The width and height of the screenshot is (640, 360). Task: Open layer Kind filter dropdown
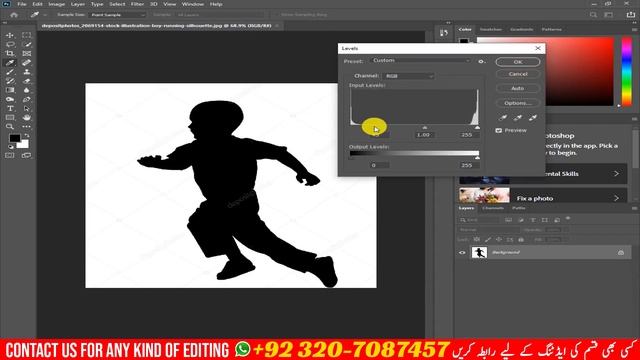tap(479, 220)
